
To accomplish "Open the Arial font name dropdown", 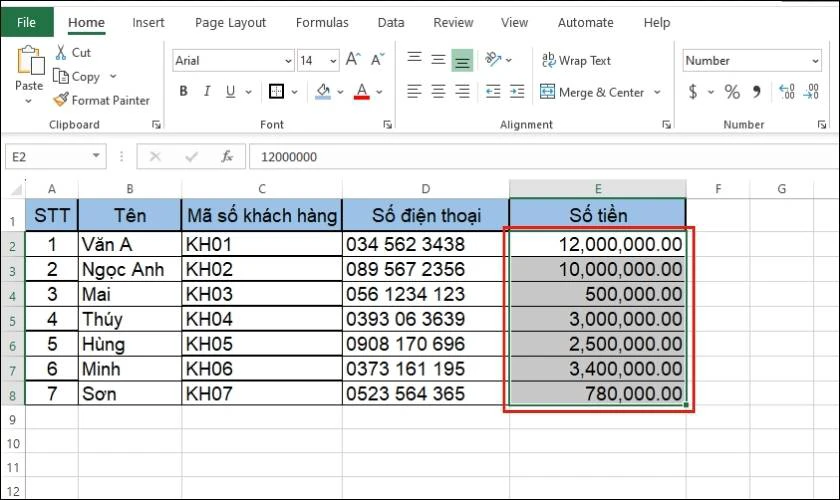I will click(x=288, y=61).
